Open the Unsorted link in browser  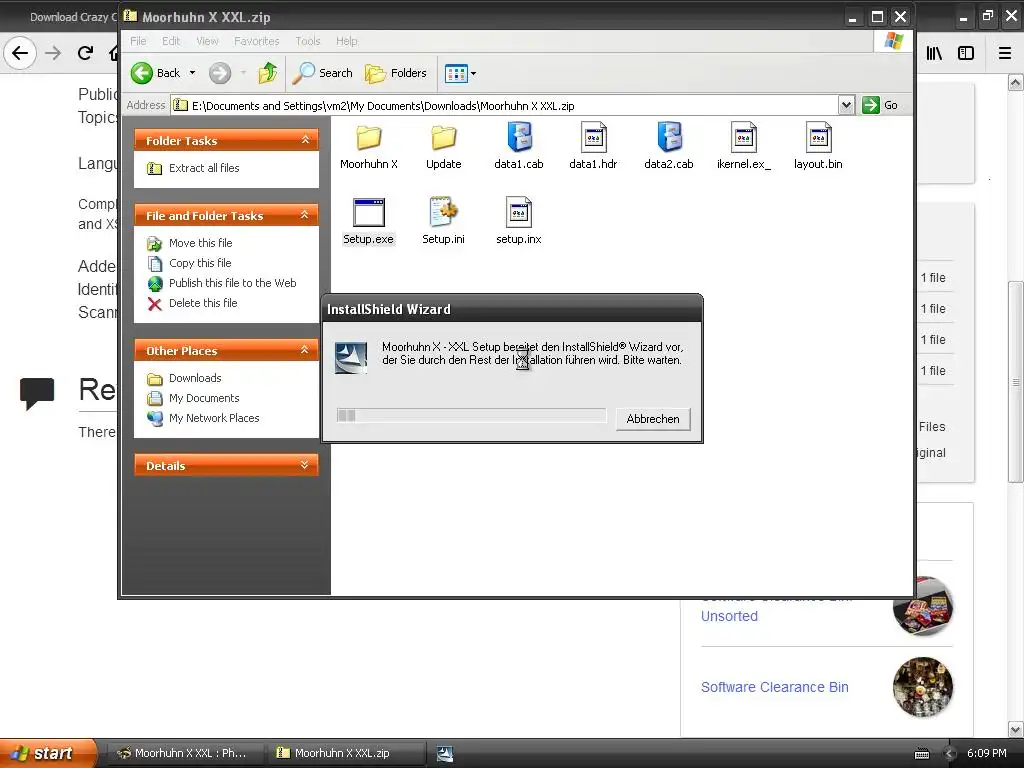(x=729, y=616)
